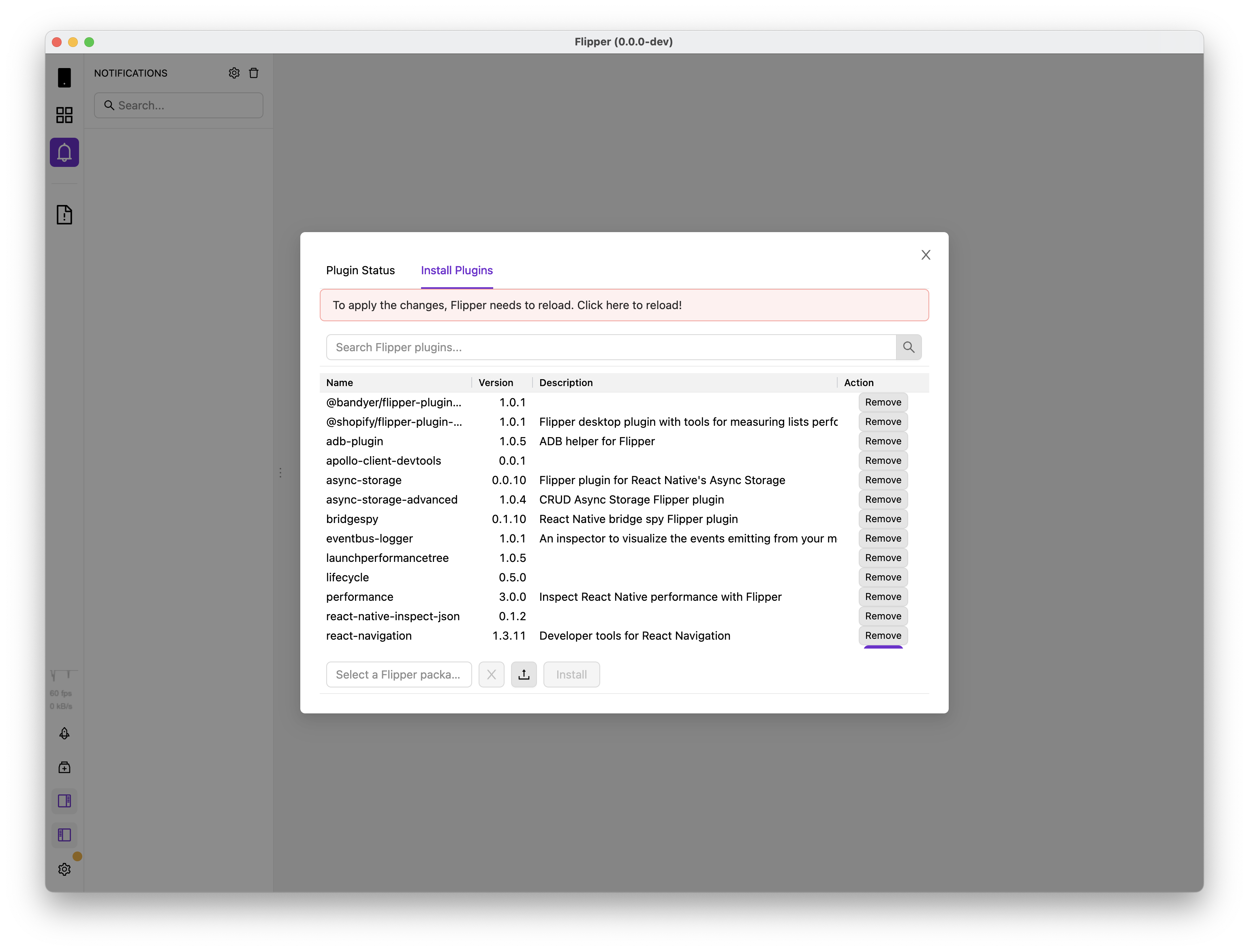
Task: Toggle the left sidebar visibility
Action: 64,835
